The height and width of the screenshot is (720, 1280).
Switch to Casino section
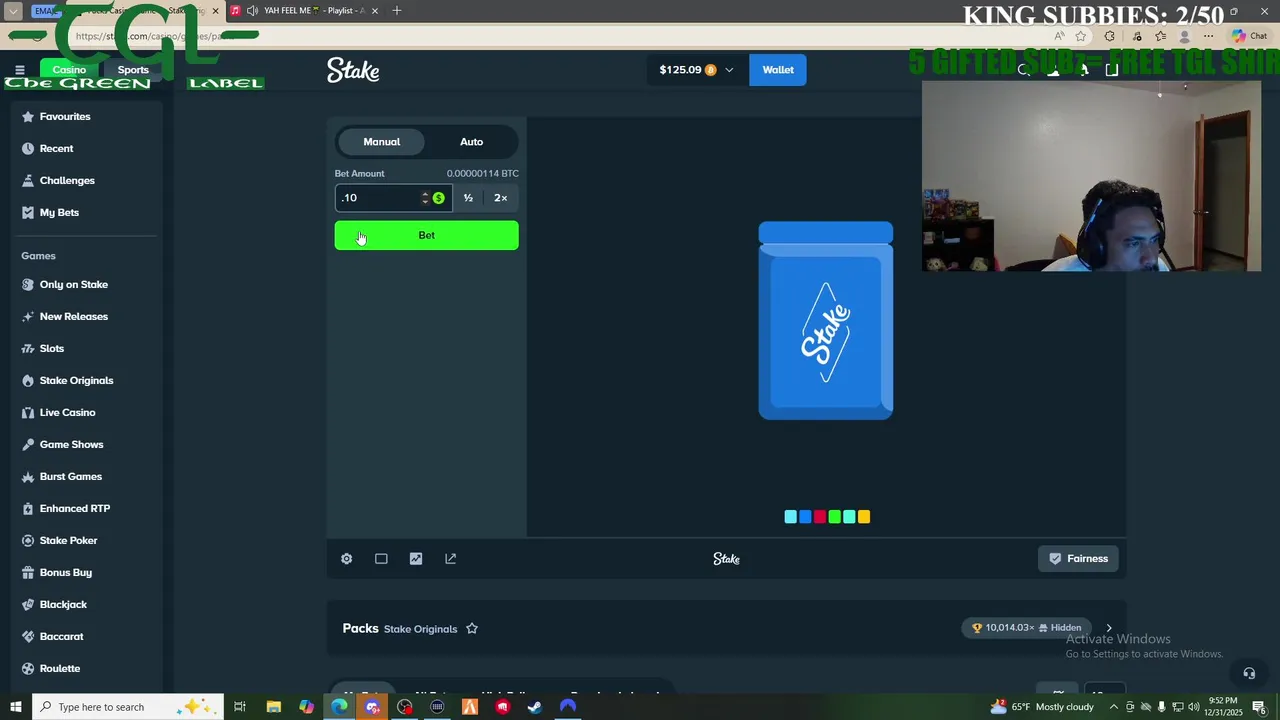69,70
